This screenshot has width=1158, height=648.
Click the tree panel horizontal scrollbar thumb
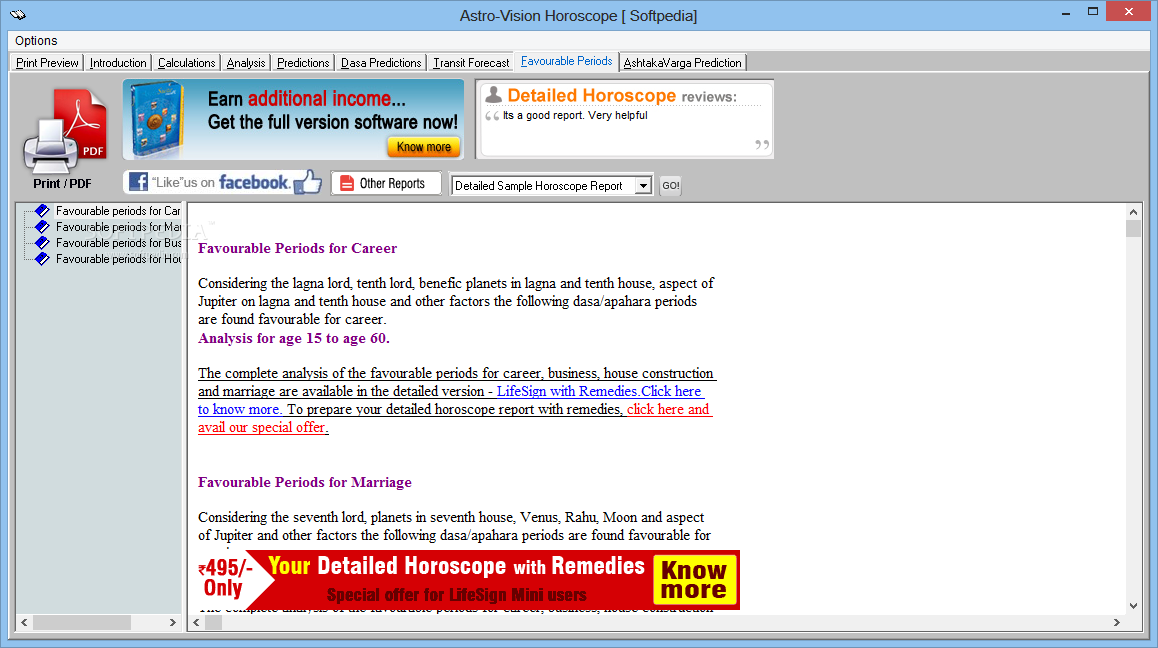pyautogui.click(x=82, y=622)
